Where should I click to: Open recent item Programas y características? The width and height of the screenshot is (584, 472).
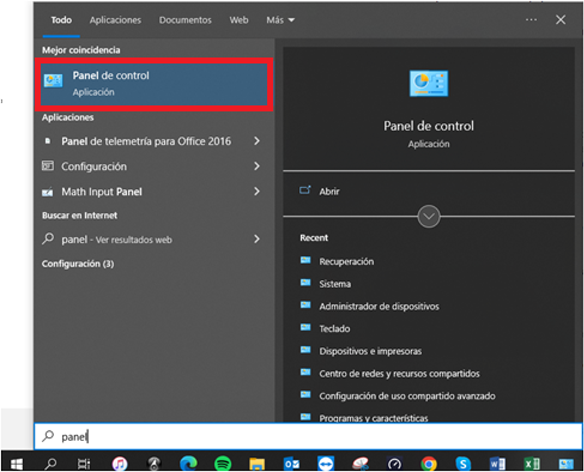374,418
